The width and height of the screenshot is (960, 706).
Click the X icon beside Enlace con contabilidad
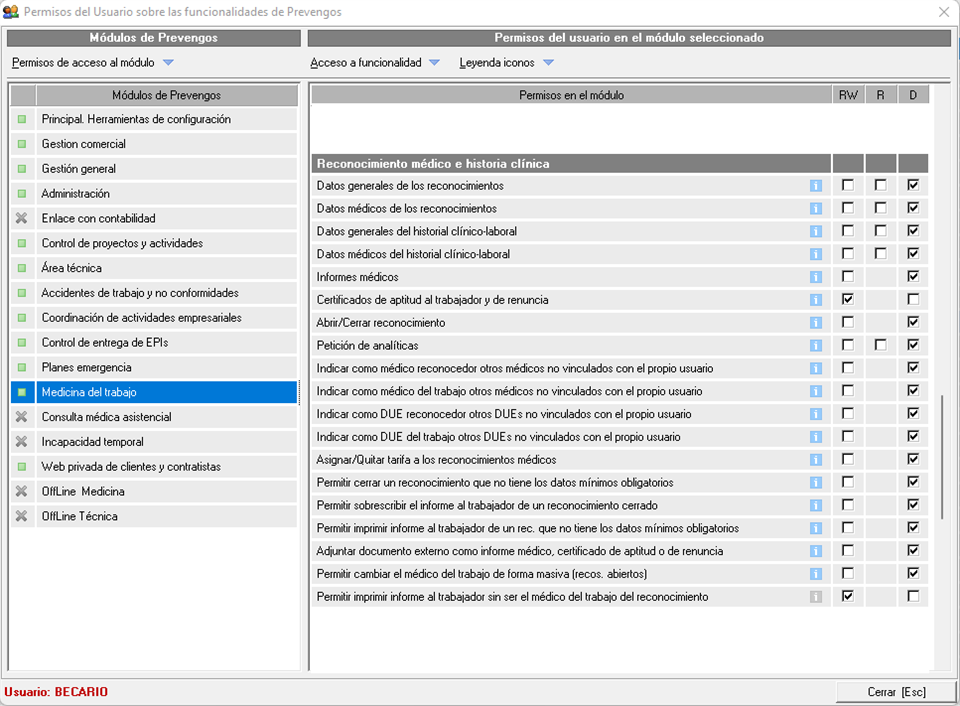[x=22, y=218]
